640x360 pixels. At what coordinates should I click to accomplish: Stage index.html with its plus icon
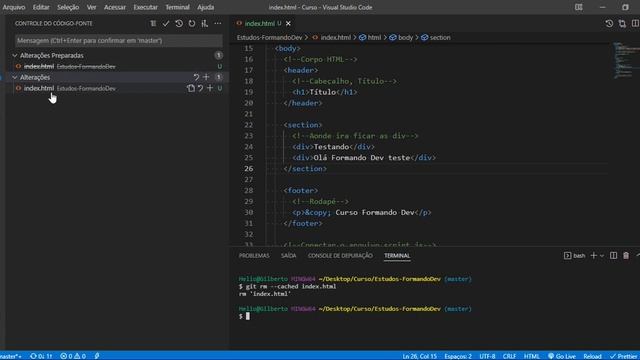point(210,88)
